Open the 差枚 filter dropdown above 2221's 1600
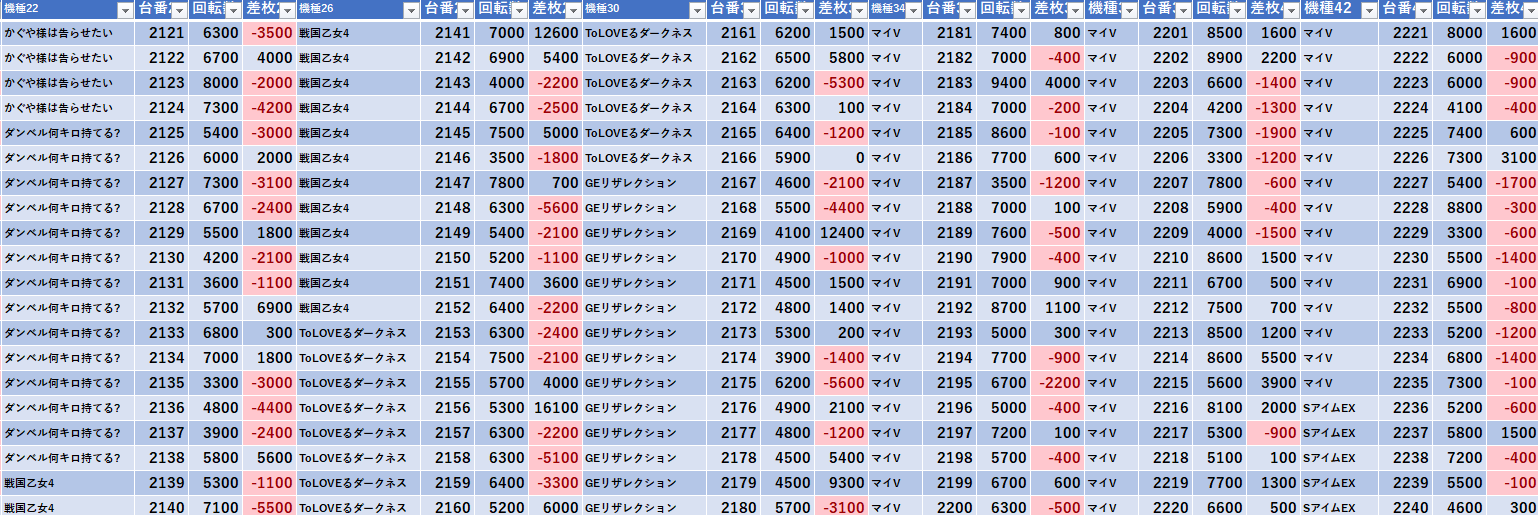 coord(1529,10)
